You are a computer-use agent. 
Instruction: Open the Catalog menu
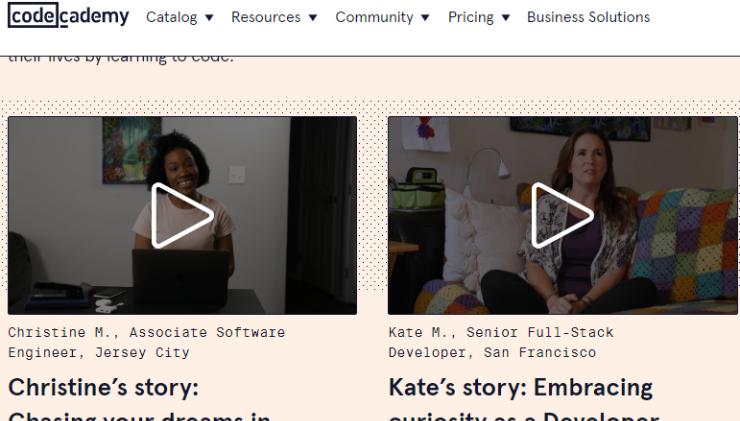(170, 18)
